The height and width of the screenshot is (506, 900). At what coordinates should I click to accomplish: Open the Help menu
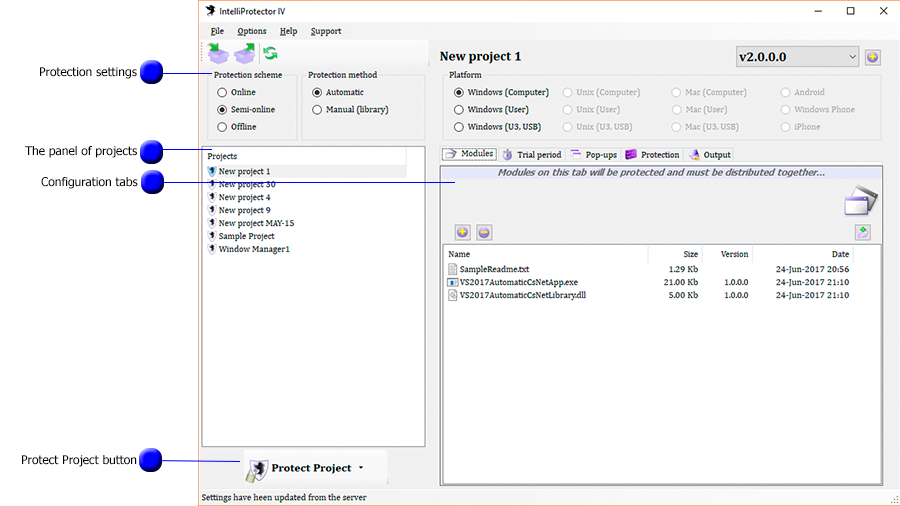[x=288, y=31]
